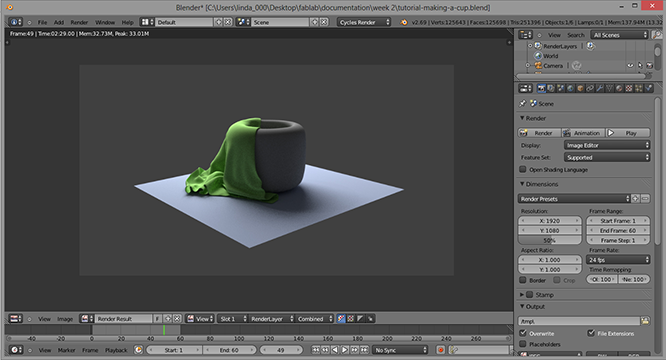Open the 24 fps frame rate dropdown
Viewport: 666px width, 360px height.
pos(618,260)
